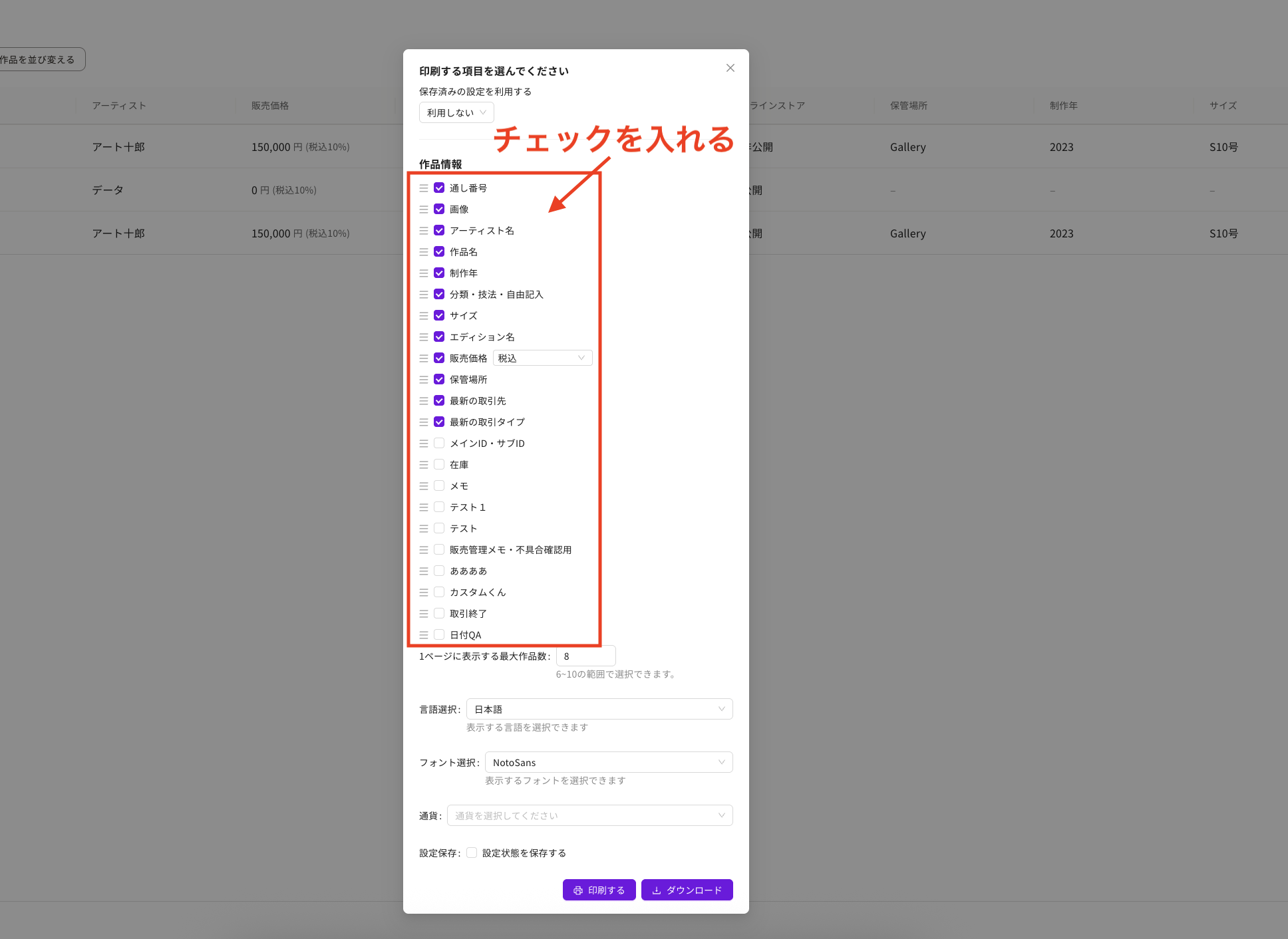Open the 税込 price display dropdown
1288x939 pixels.
pyautogui.click(x=542, y=358)
